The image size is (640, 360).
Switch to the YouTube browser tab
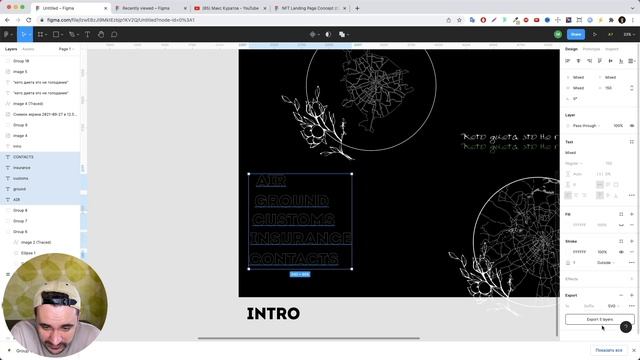pyautogui.click(x=231, y=8)
